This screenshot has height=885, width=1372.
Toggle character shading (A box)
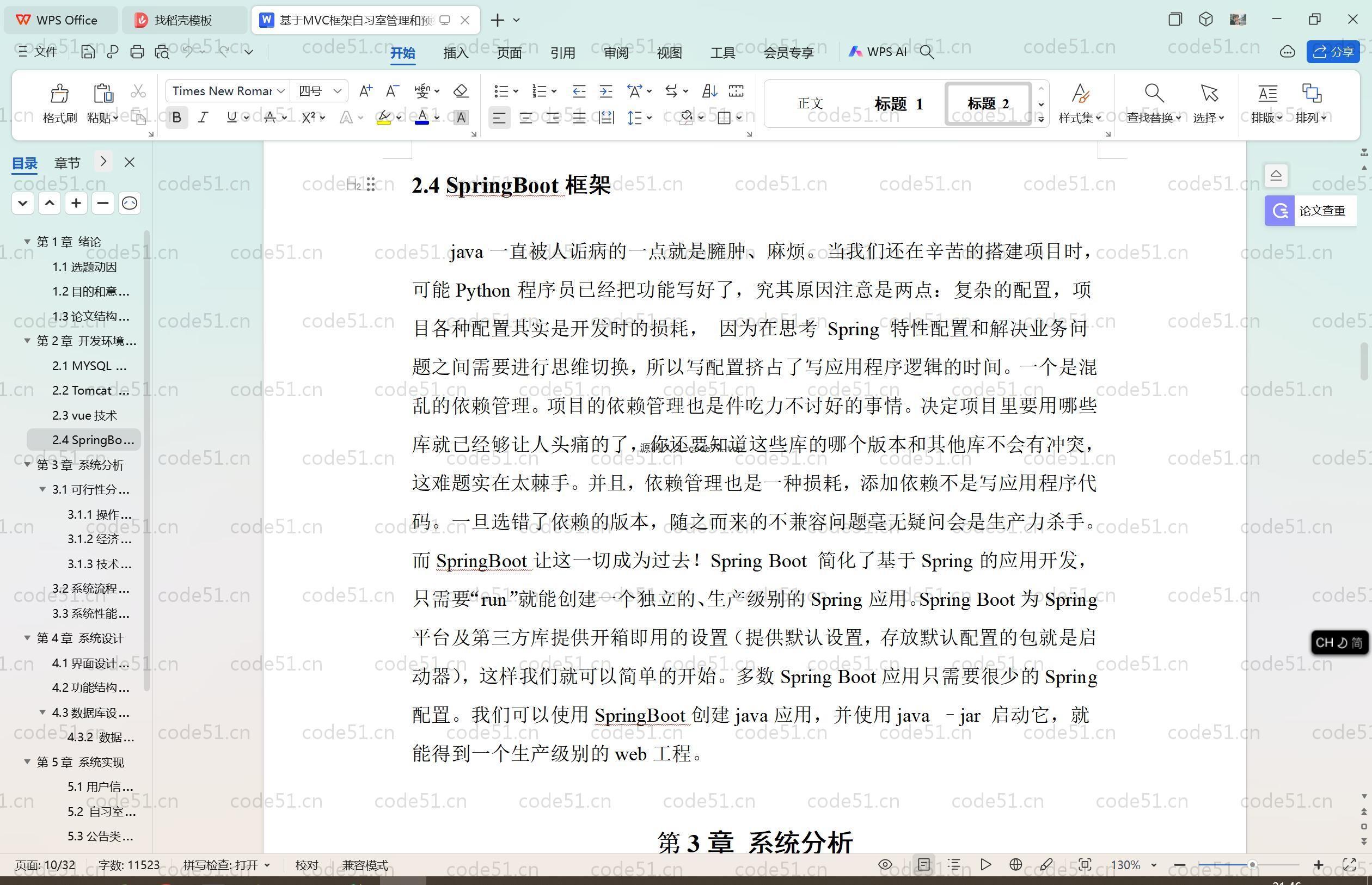click(461, 118)
